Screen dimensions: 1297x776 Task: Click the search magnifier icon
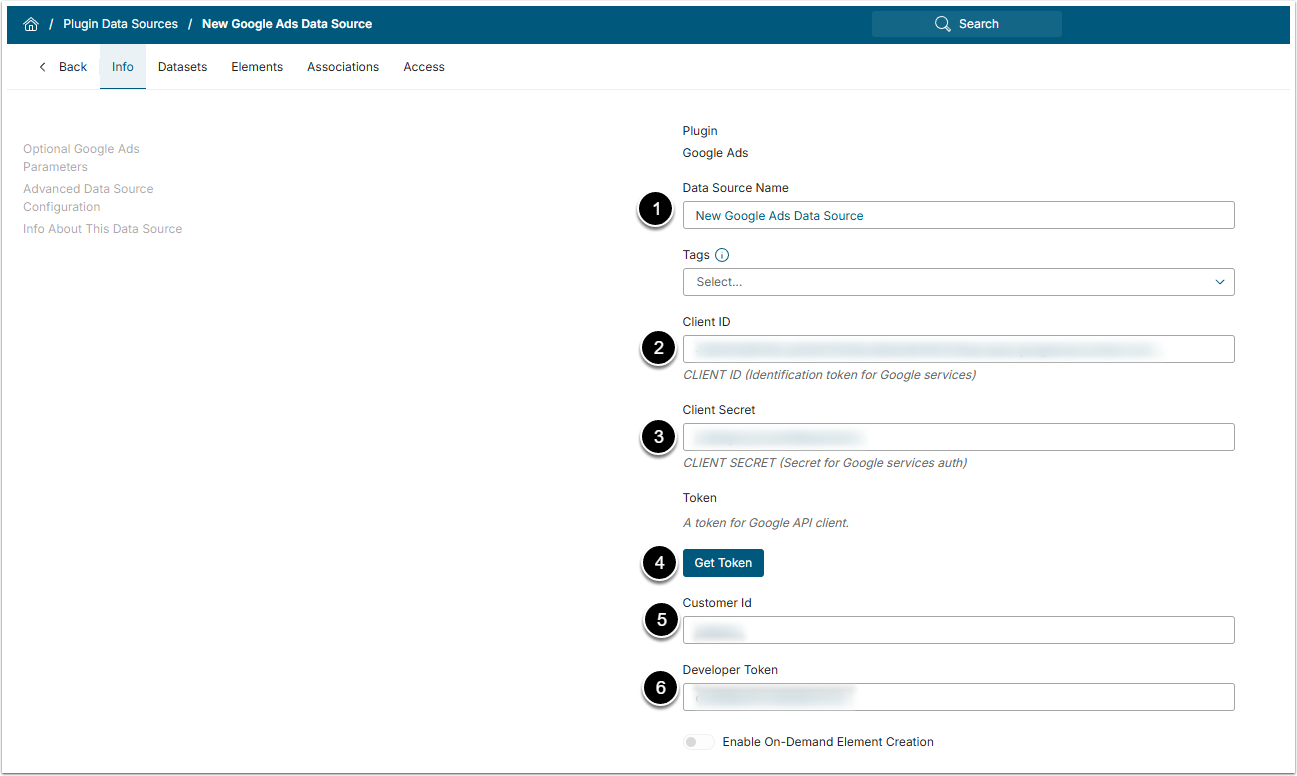(942, 24)
